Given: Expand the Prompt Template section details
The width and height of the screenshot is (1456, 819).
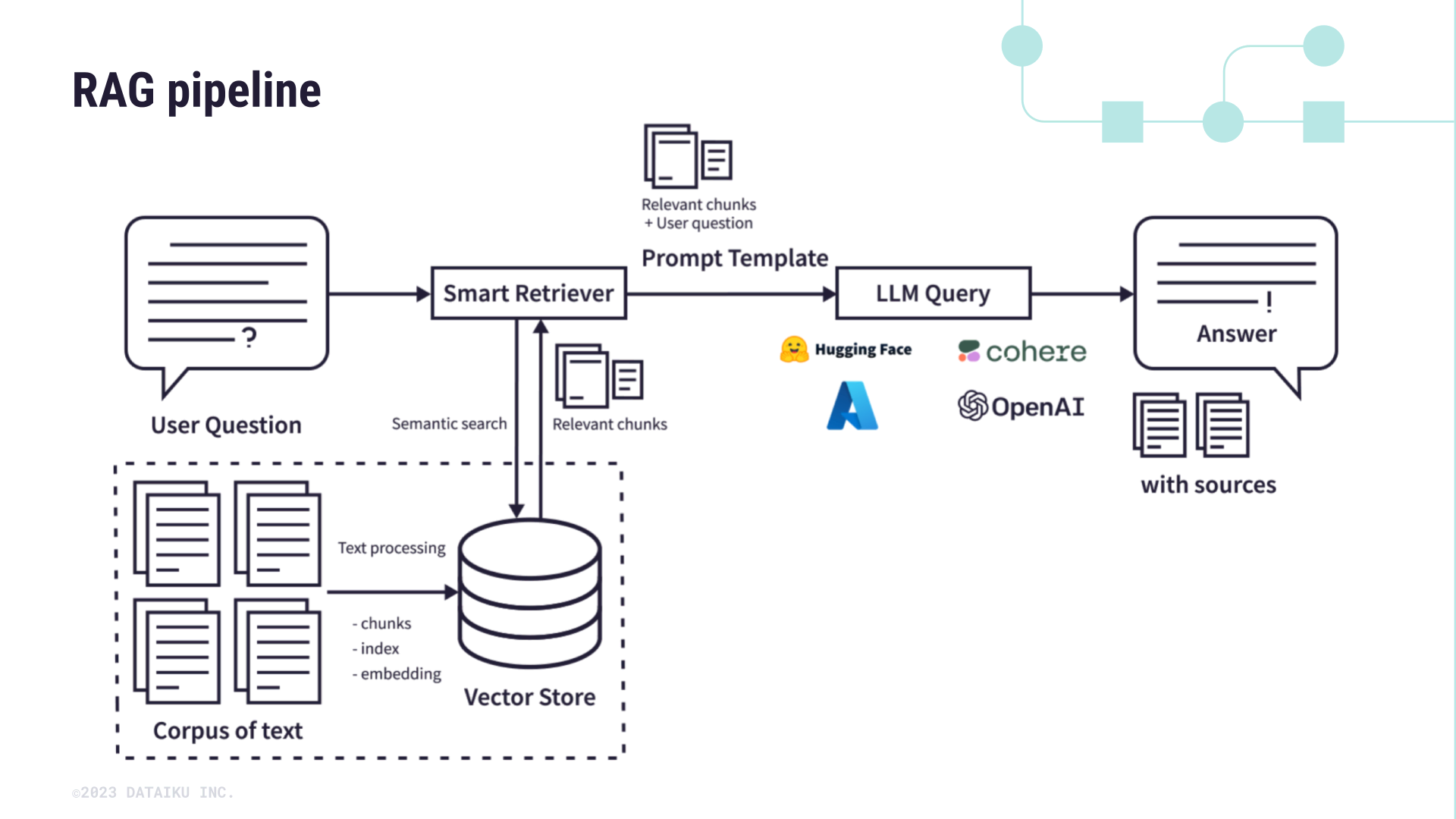Looking at the screenshot, I should point(733,258).
